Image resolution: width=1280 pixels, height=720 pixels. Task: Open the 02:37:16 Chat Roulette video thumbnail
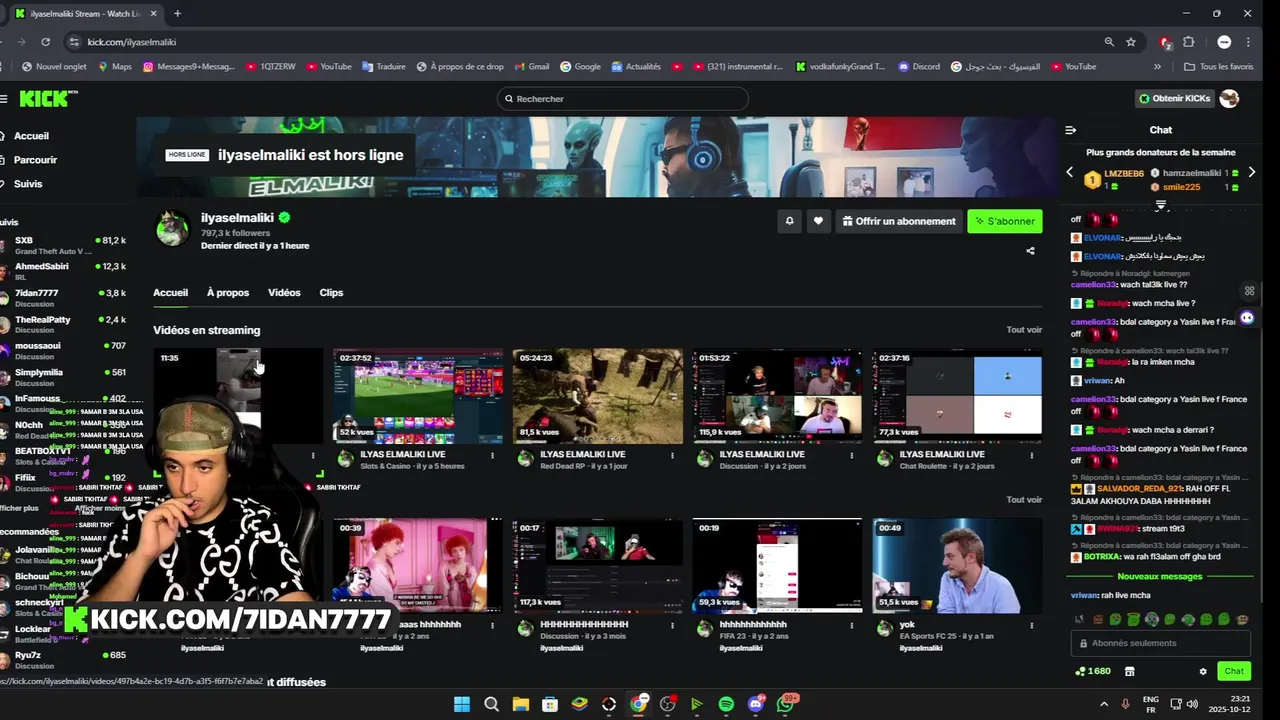[957, 396]
